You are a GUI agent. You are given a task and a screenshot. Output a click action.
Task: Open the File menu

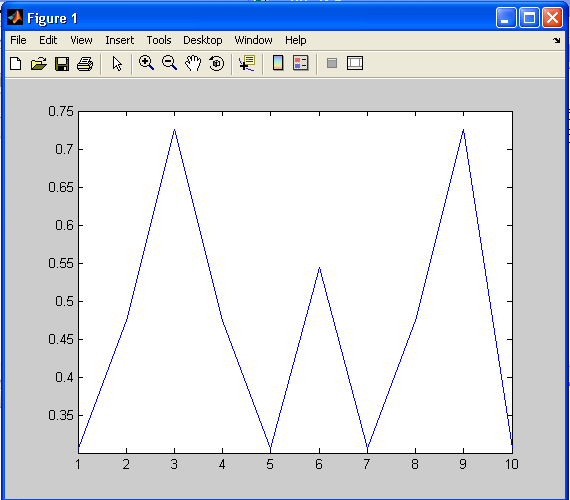(18, 40)
